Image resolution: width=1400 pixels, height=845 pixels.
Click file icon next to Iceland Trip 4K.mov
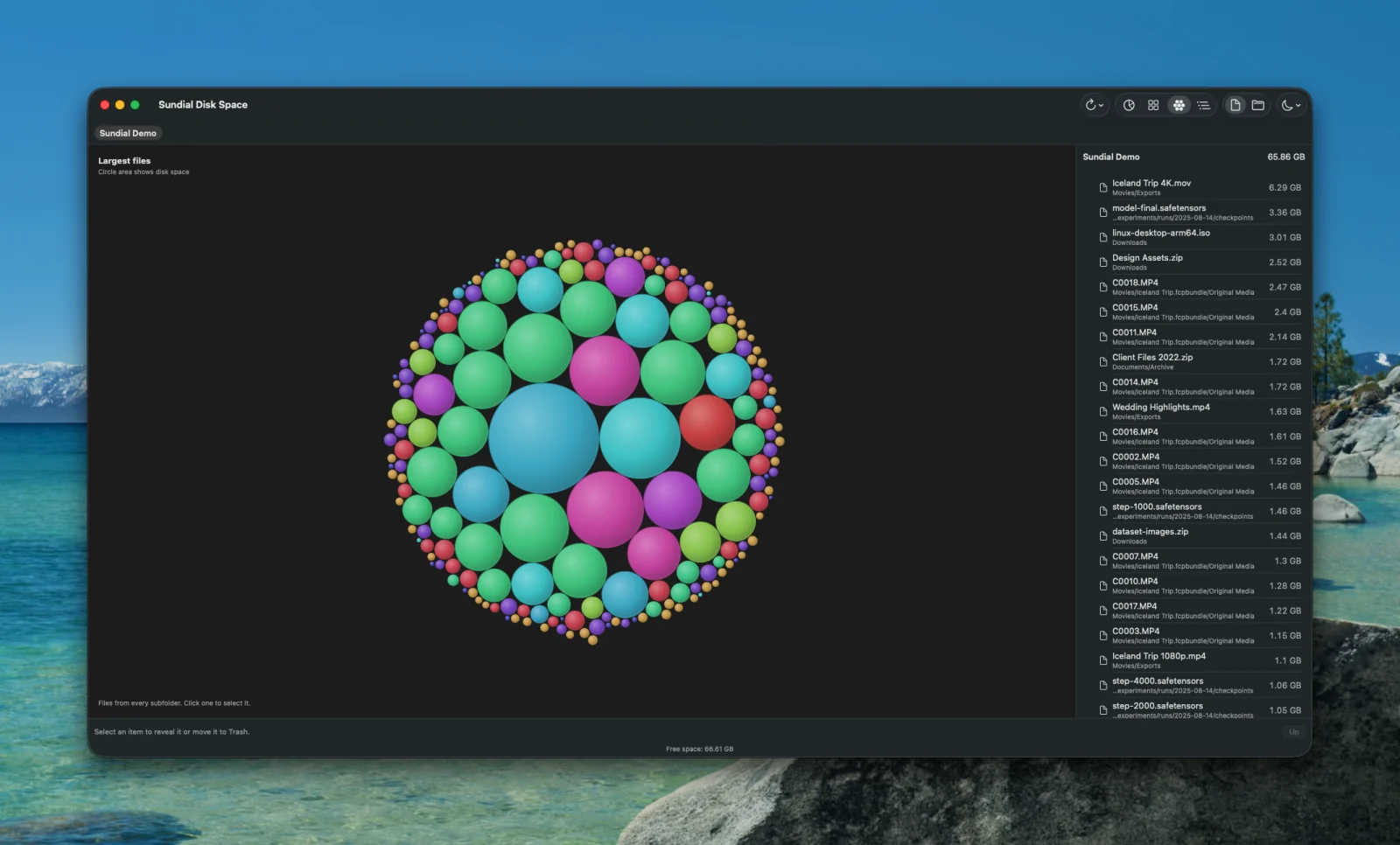[x=1103, y=187]
